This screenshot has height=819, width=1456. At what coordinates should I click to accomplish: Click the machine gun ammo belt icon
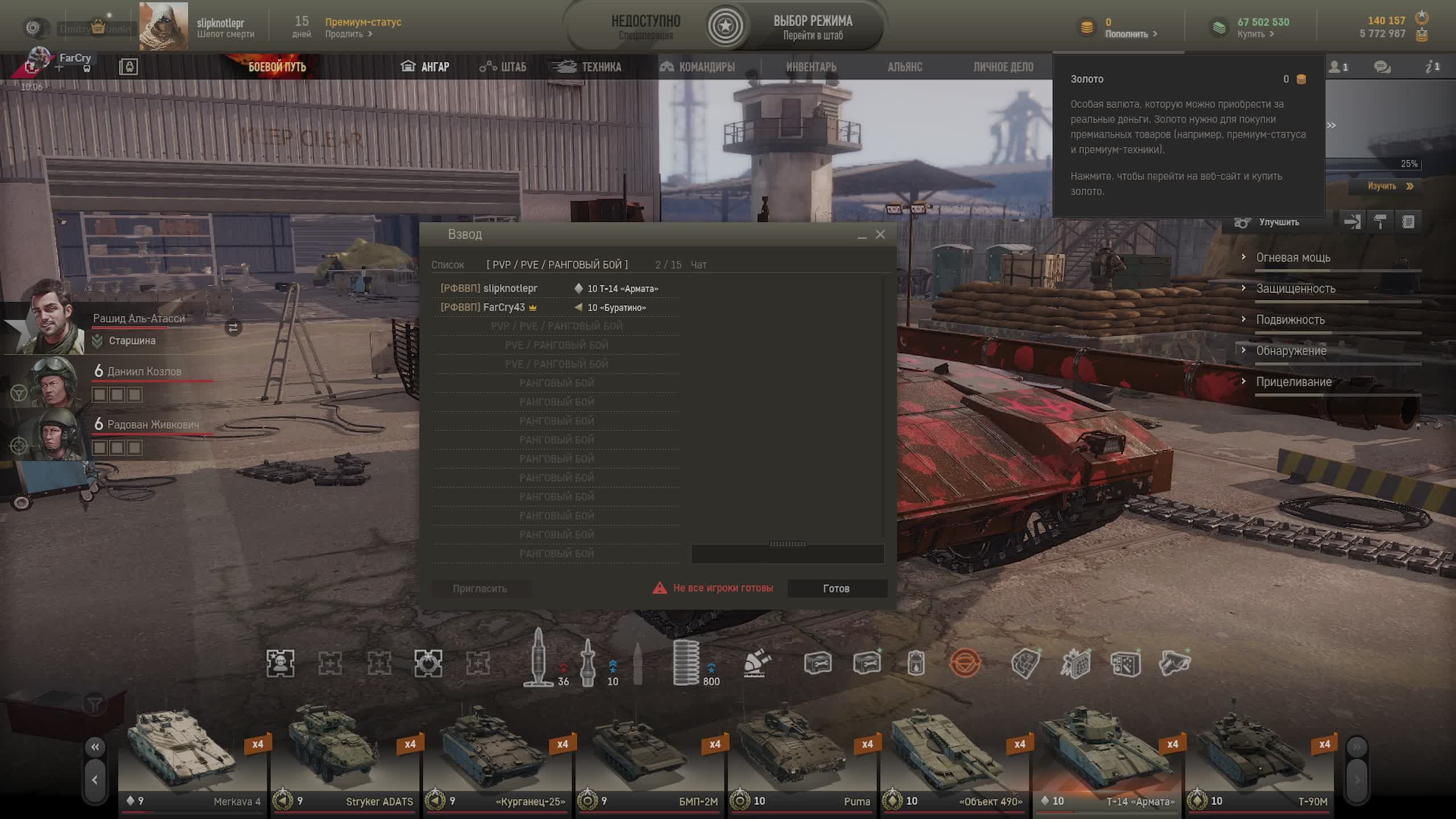685,663
